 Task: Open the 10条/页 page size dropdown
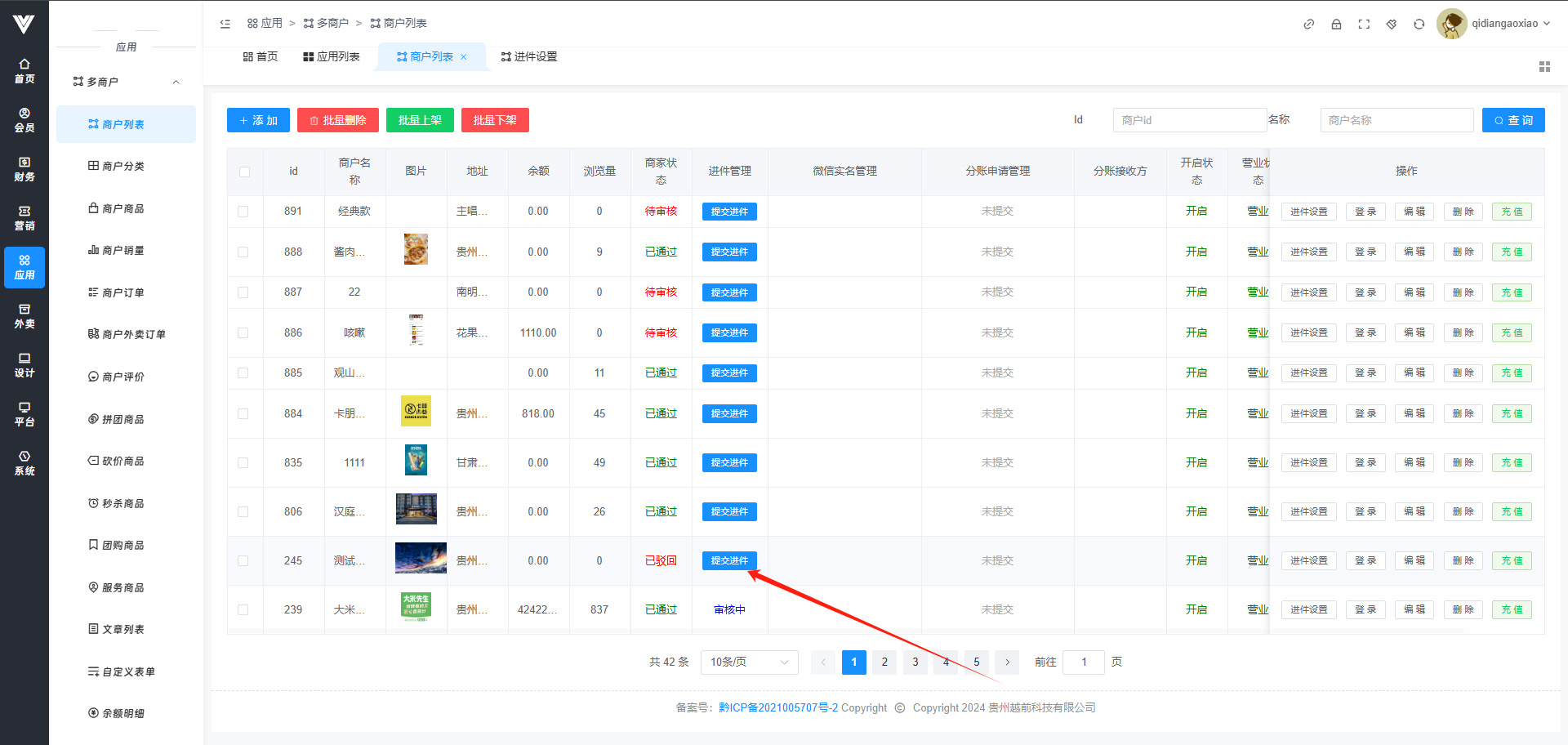tap(749, 662)
